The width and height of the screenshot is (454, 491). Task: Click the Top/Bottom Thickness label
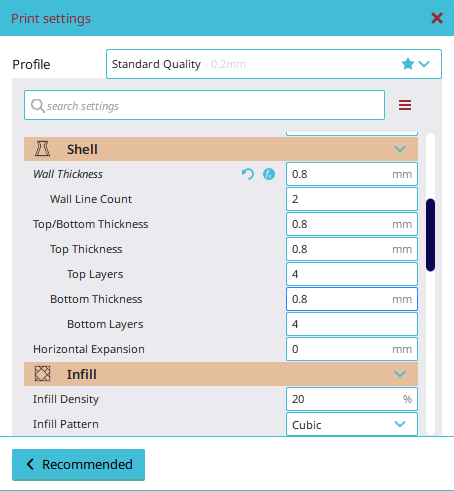coord(90,224)
